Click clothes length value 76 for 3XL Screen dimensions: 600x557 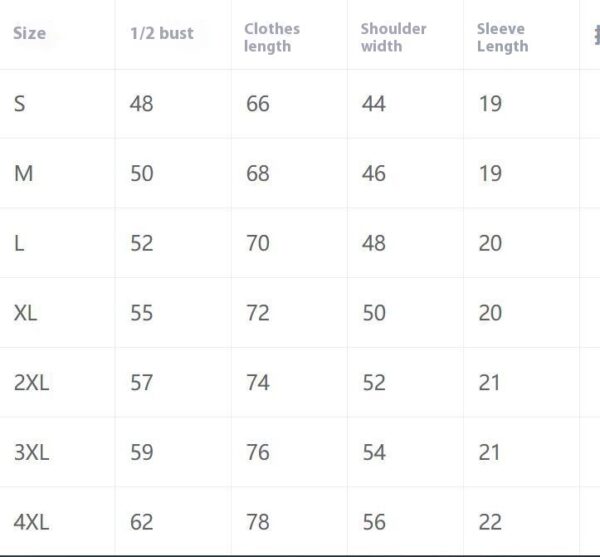[257, 452]
